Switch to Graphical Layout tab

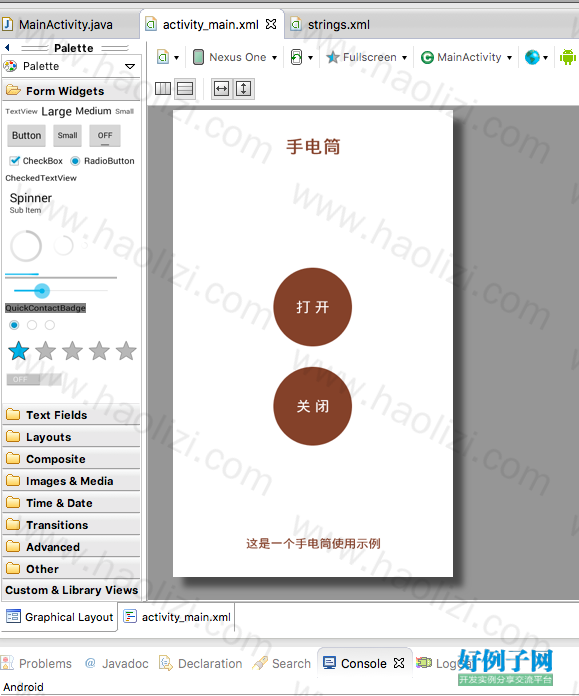[60, 617]
